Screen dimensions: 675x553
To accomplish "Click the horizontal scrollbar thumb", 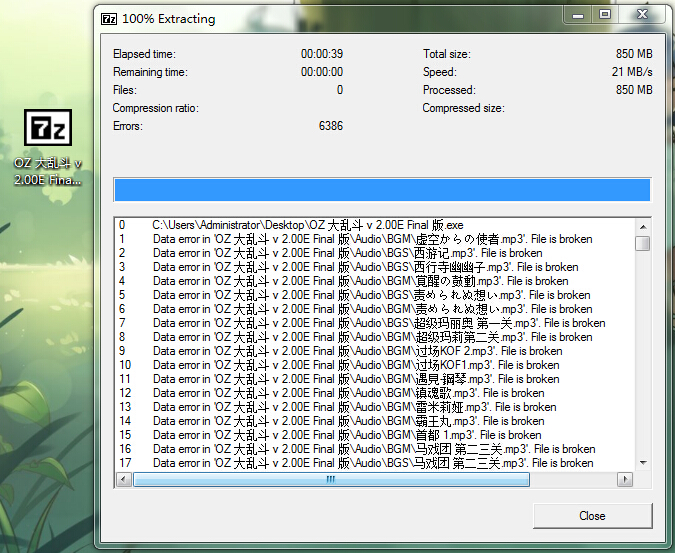I will (331, 479).
